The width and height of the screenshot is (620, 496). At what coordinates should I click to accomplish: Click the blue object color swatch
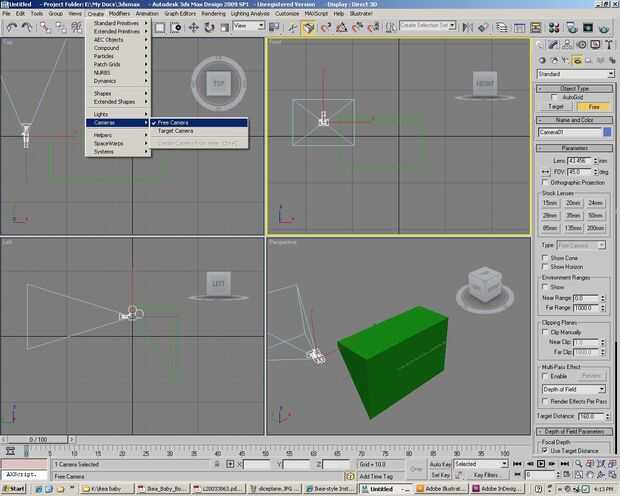coord(607,132)
